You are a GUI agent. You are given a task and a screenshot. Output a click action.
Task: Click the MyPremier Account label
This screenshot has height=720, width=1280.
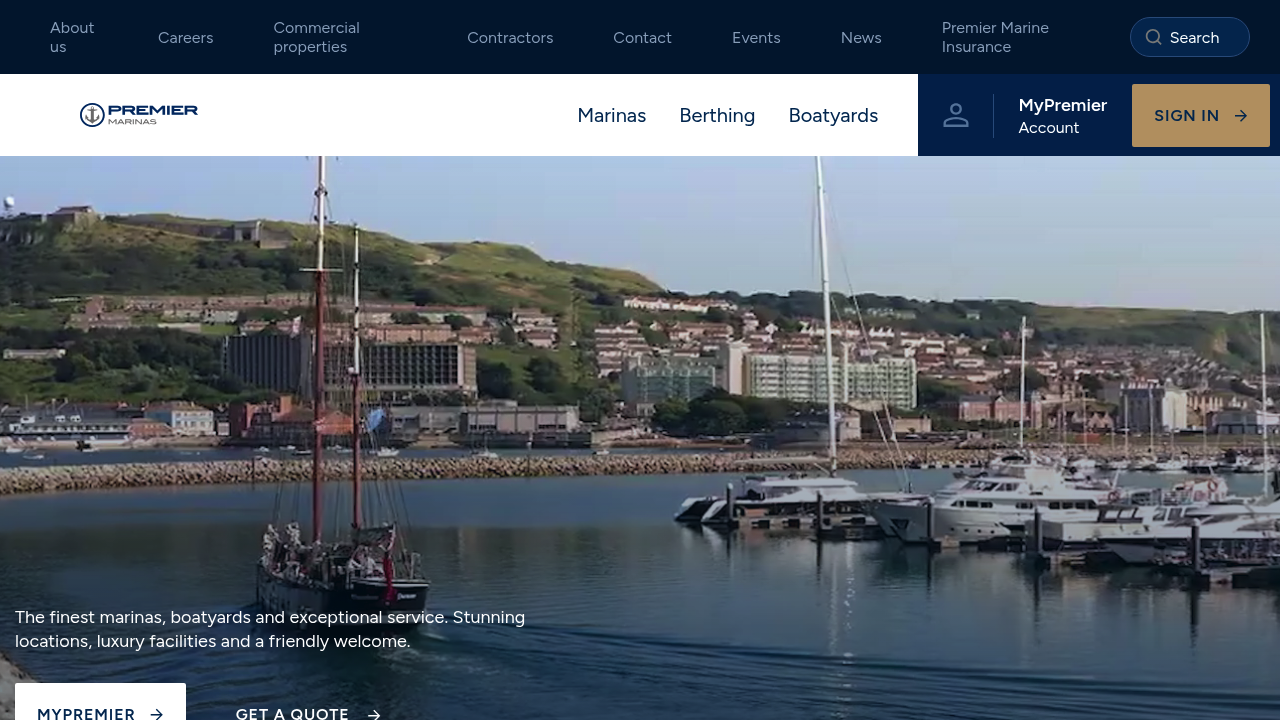[x=1063, y=115]
